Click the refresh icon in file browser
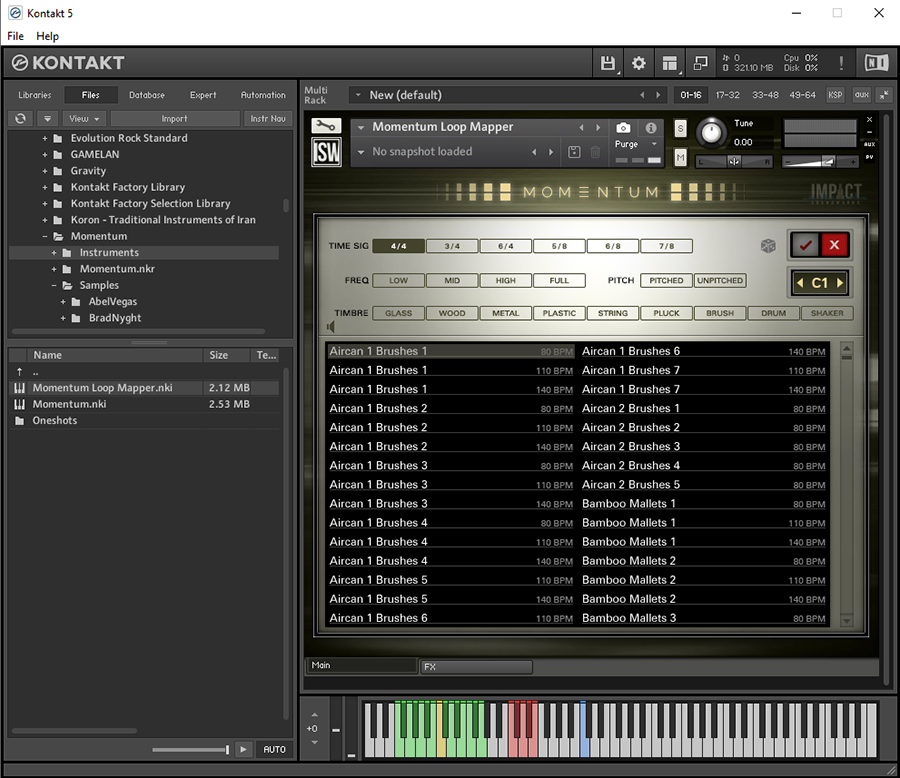This screenshot has width=900, height=778. tap(21, 118)
